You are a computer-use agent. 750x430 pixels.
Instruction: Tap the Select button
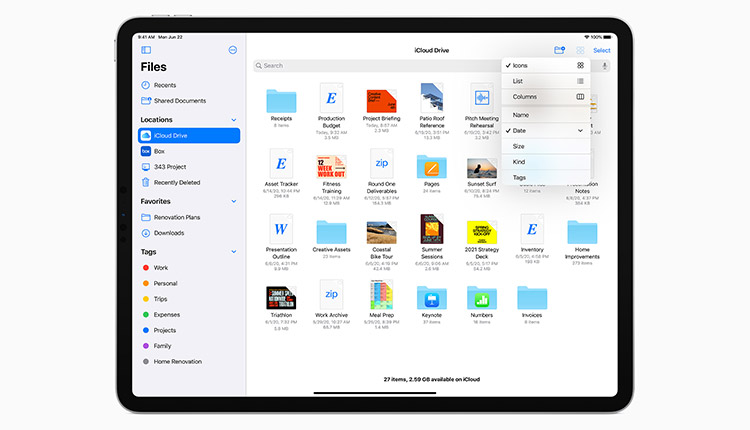(x=602, y=50)
